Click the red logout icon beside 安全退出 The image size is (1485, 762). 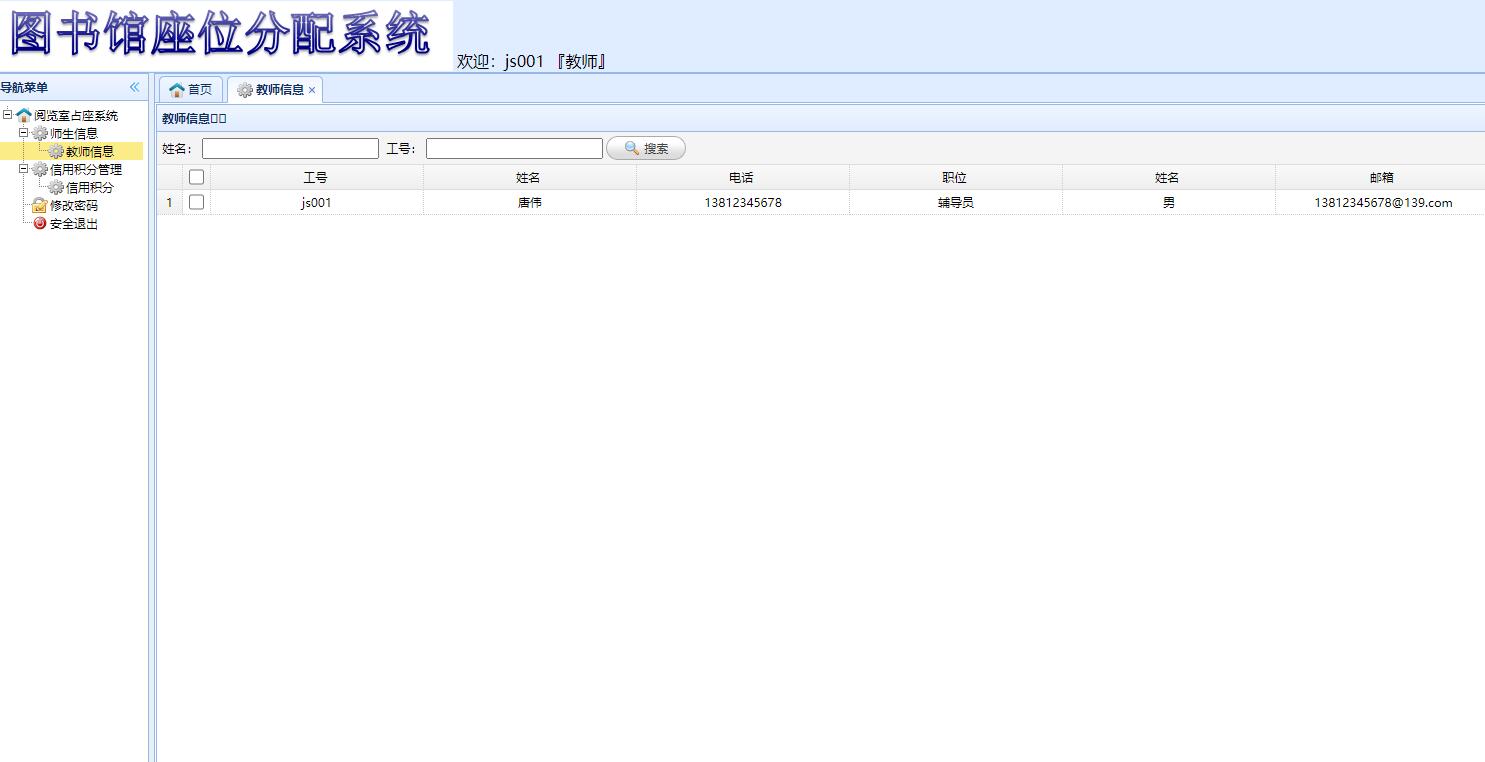[x=38, y=223]
